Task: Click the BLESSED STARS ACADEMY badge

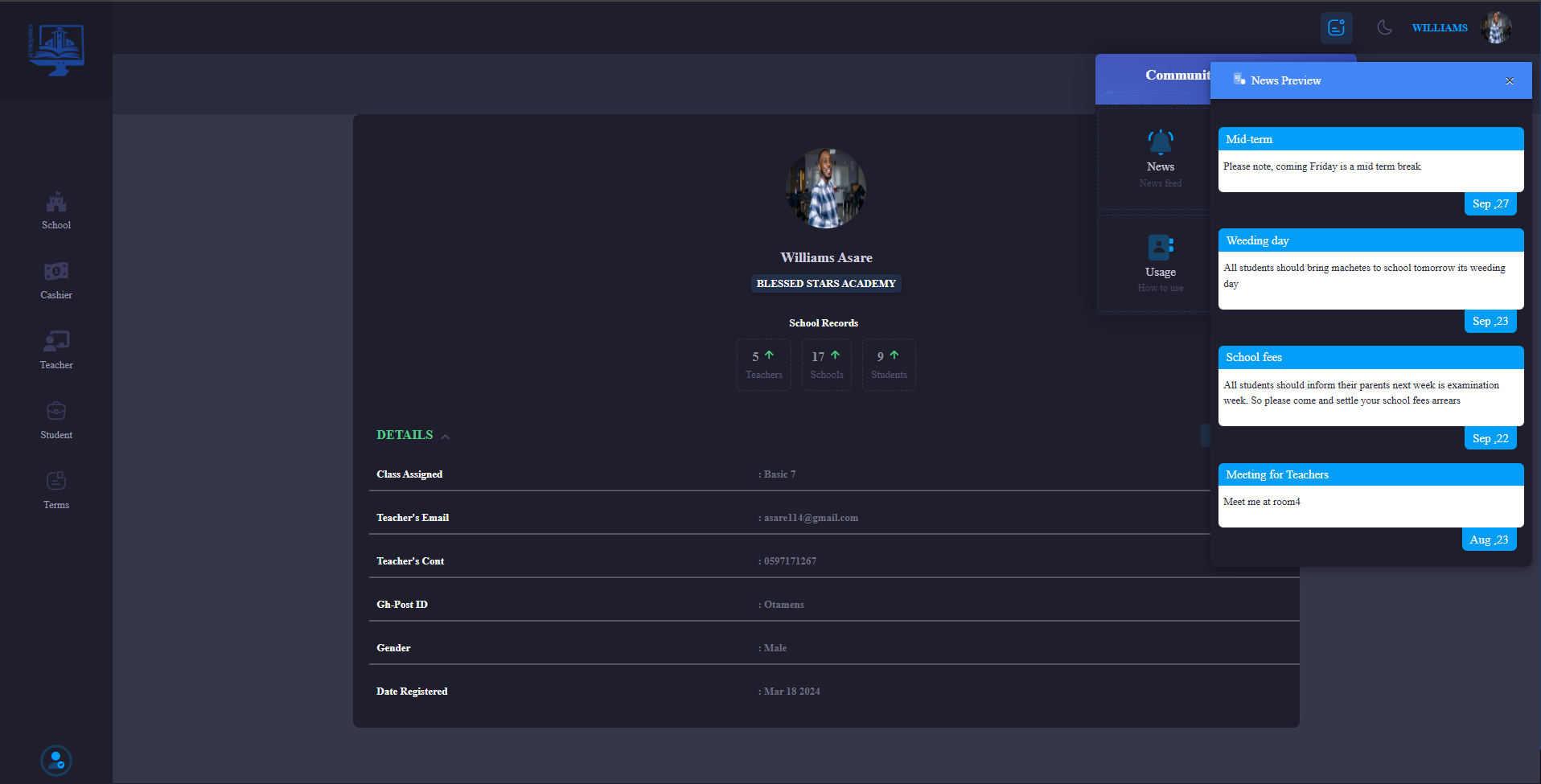Action: click(x=826, y=284)
